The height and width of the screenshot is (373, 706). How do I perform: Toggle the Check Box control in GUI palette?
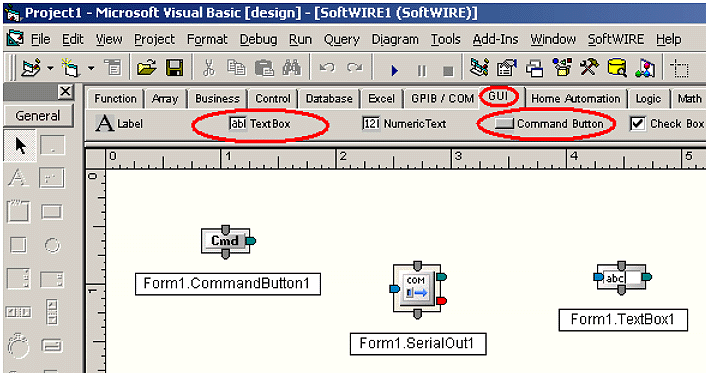point(667,123)
